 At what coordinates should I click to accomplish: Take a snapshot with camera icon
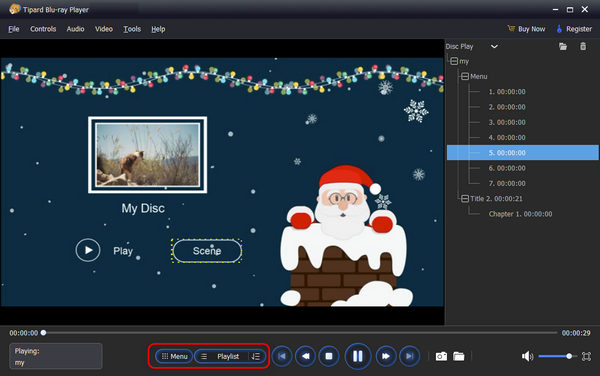click(441, 356)
